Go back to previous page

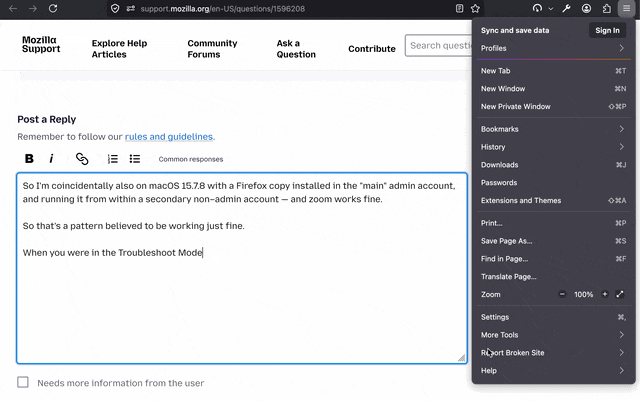point(13,9)
